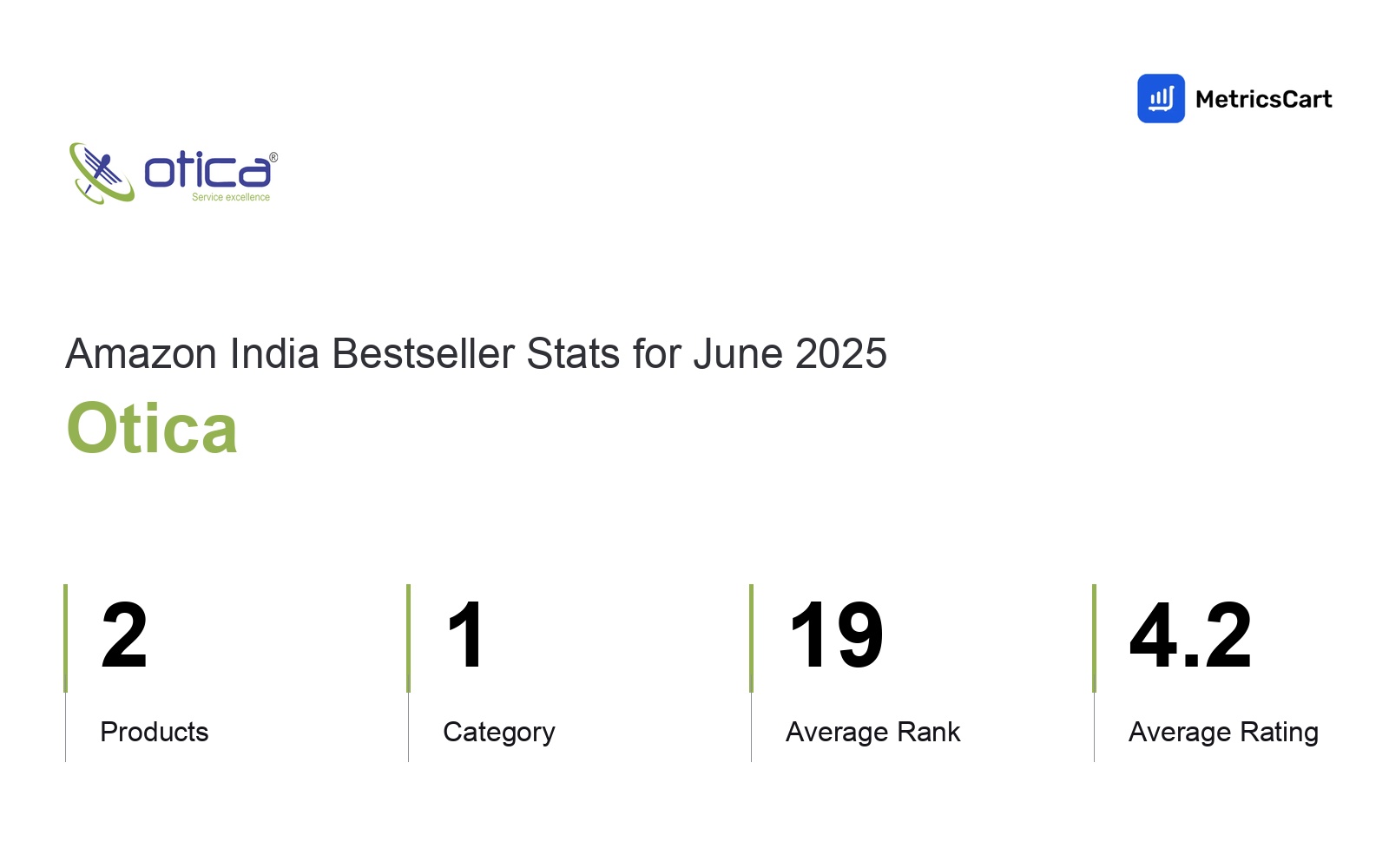This screenshot has height=868, width=1389.
Task: Click the number 1 category stat
Action: pyautogui.click(x=466, y=636)
